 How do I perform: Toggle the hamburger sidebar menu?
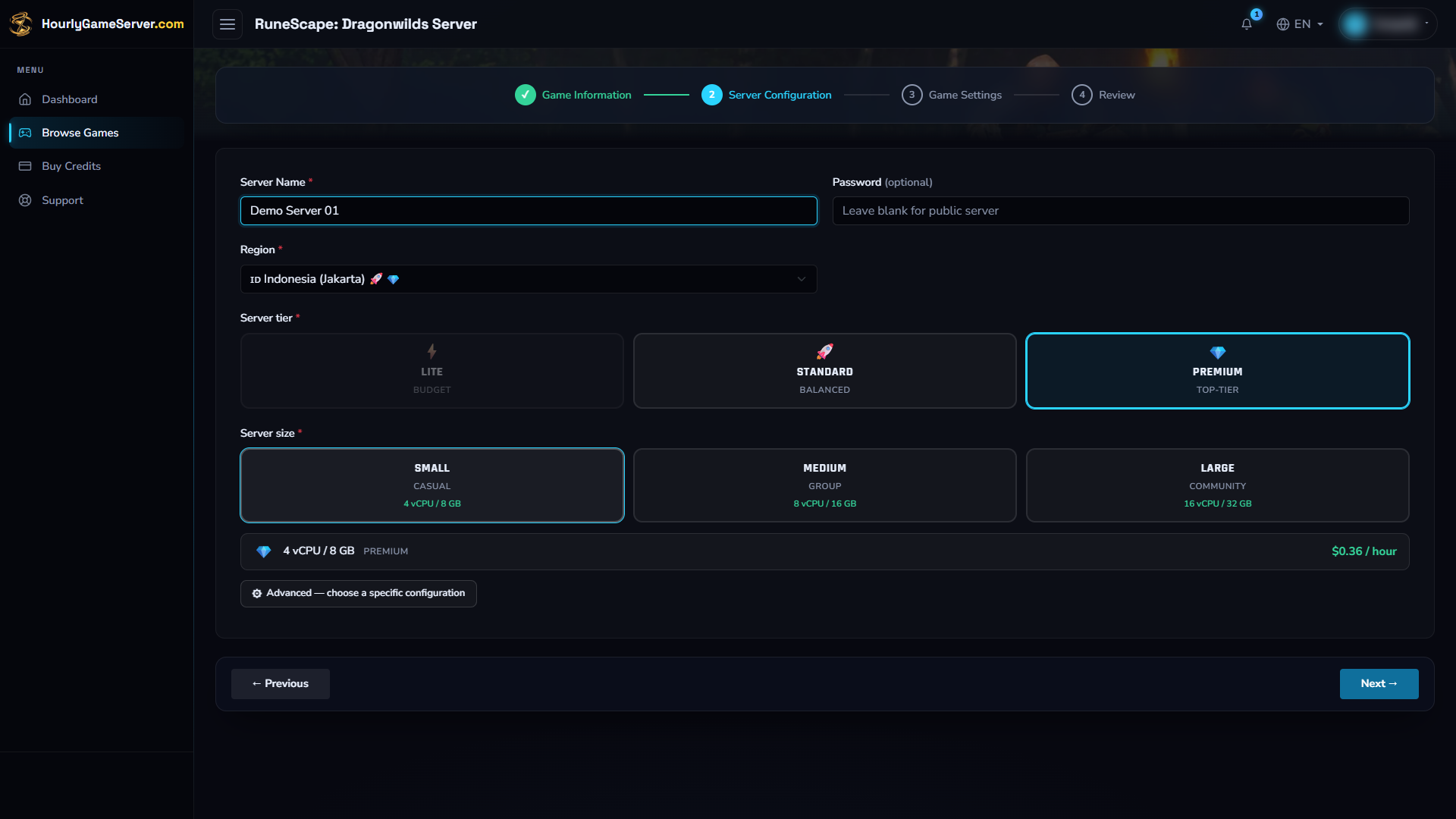click(x=227, y=24)
